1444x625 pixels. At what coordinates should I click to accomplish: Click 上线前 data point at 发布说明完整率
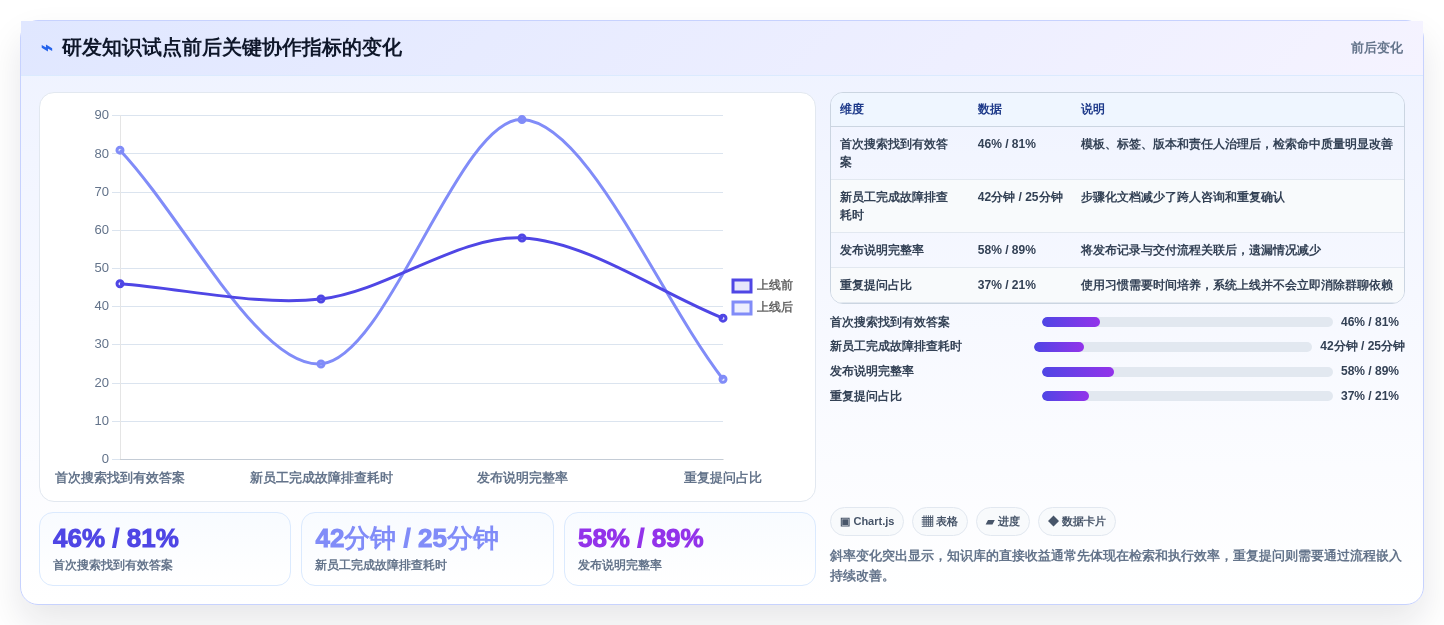point(522,238)
